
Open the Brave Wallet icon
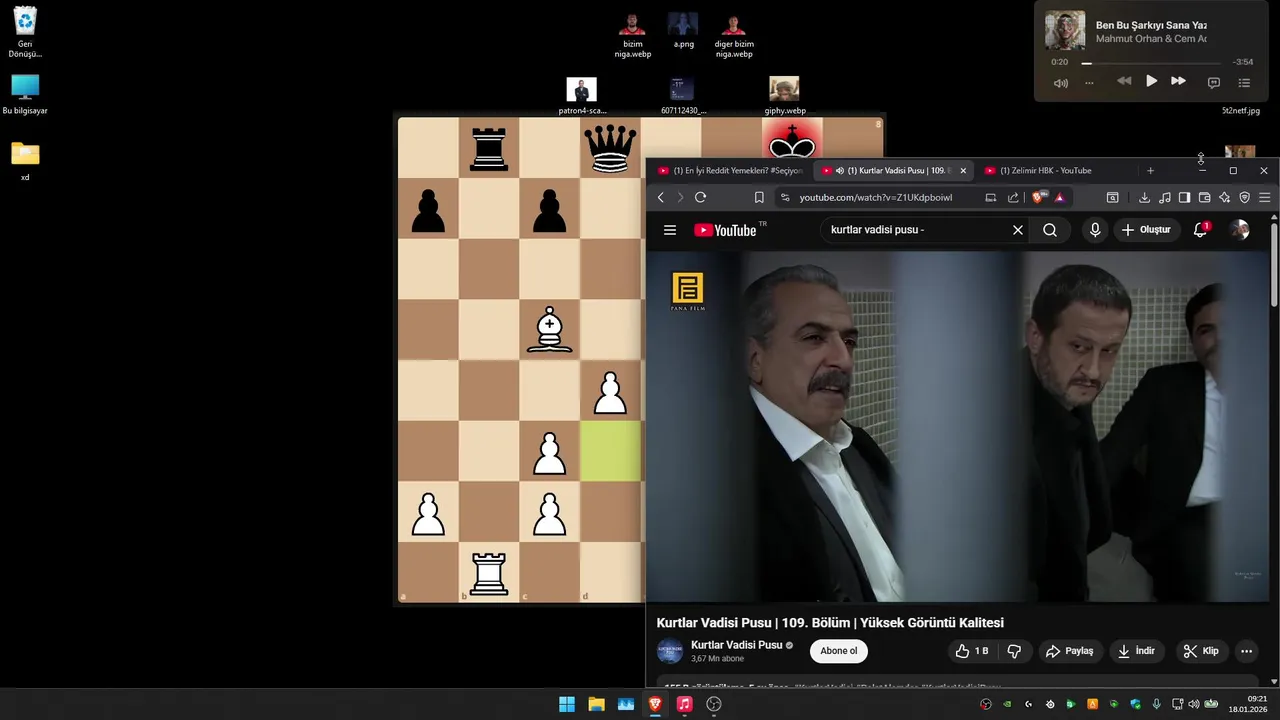pyautogui.click(x=1204, y=198)
